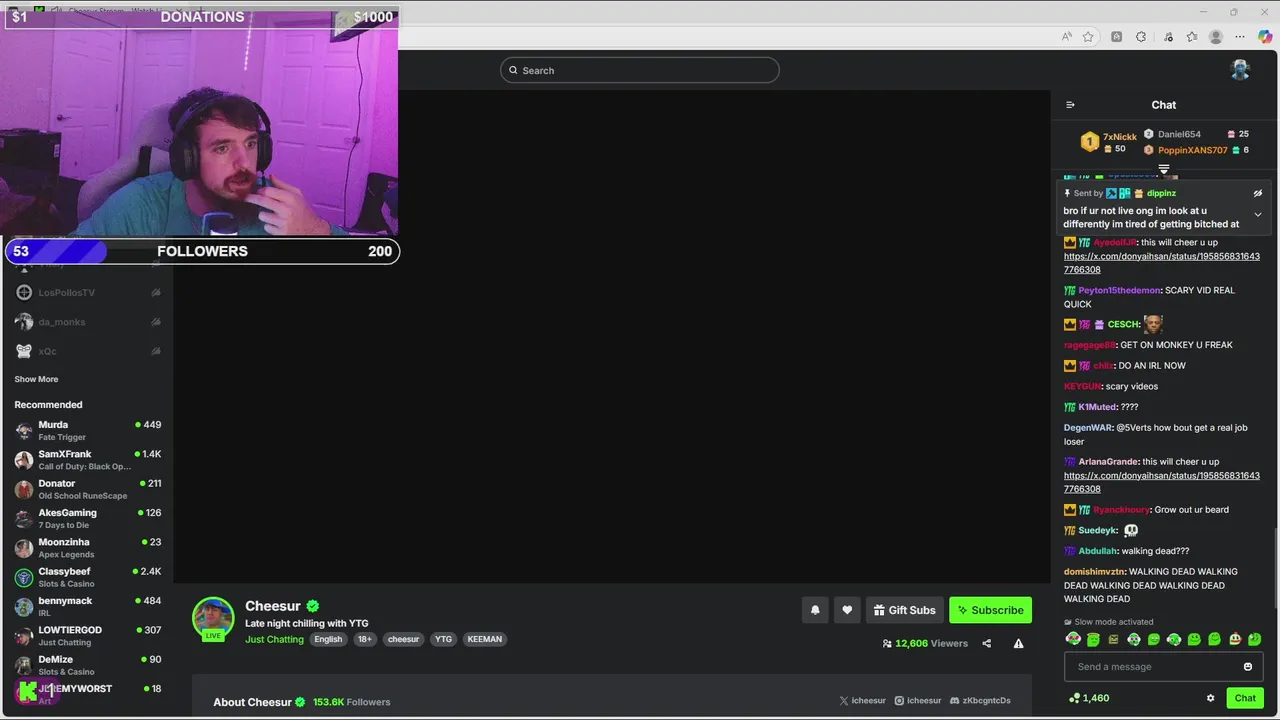The height and width of the screenshot is (720, 1280).
Task: Open chat settings gear icon
Action: 1210,698
